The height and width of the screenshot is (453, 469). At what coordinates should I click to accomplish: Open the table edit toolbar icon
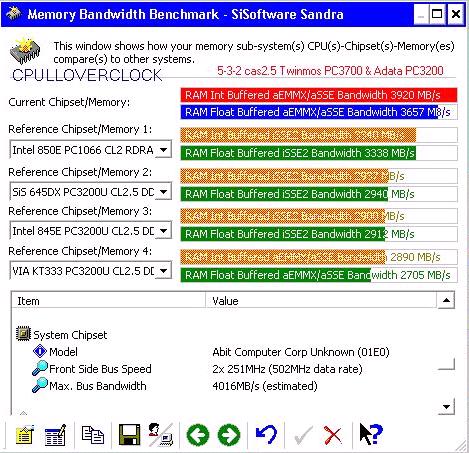coord(55,435)
